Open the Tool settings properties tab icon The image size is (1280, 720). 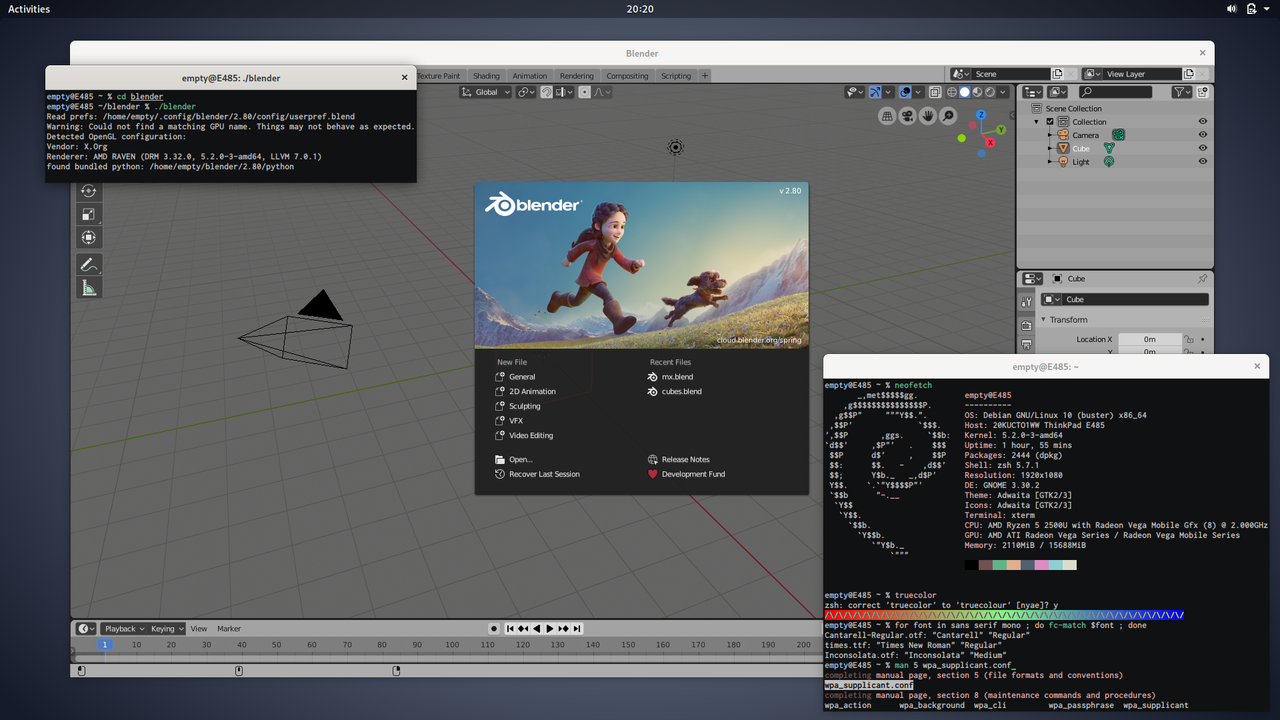tap(1027, 302)
